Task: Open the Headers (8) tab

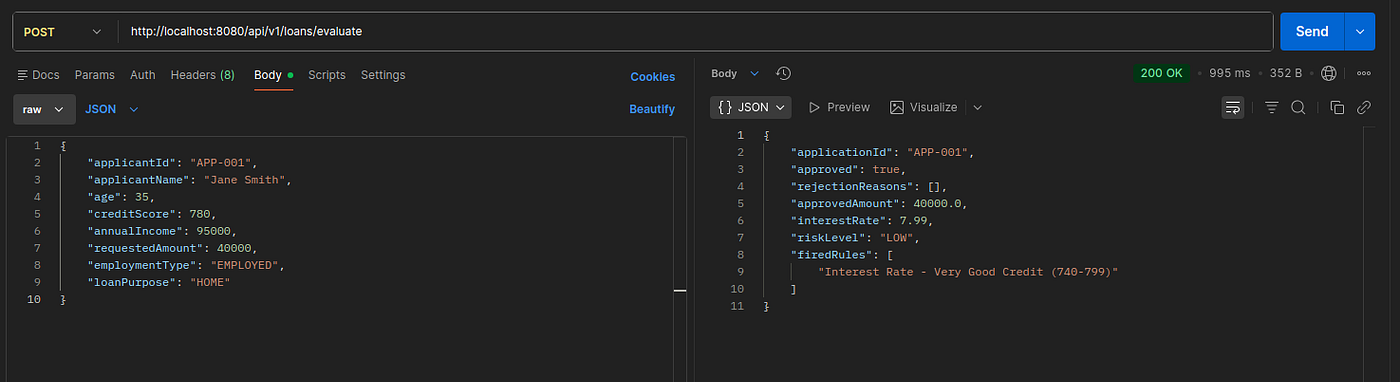Action: 203,75
